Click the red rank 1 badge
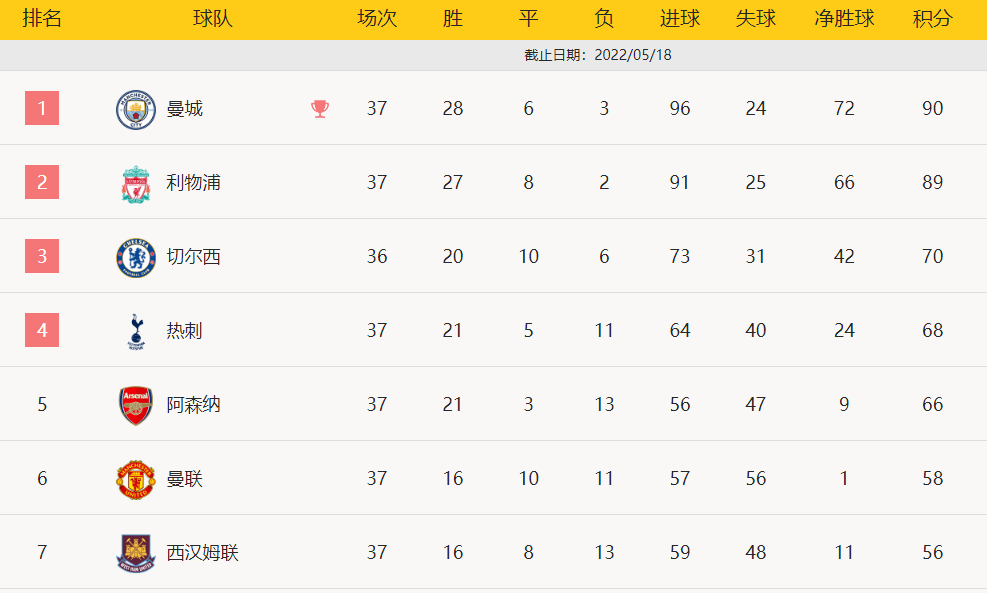987x593 pixels. (42, 108)
